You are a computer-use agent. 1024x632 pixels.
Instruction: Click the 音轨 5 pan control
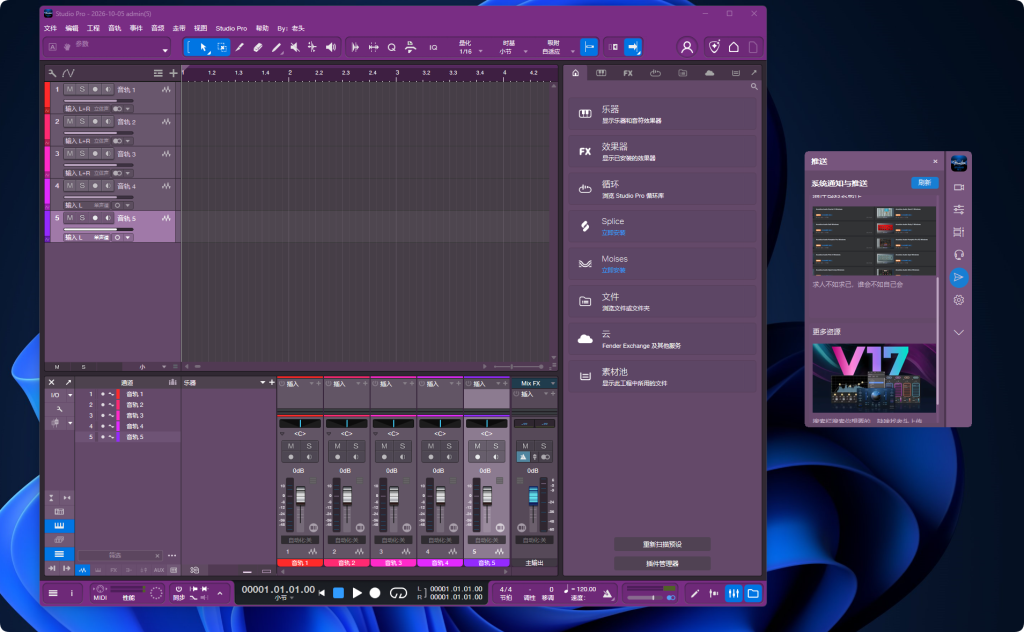coord(487,424)
